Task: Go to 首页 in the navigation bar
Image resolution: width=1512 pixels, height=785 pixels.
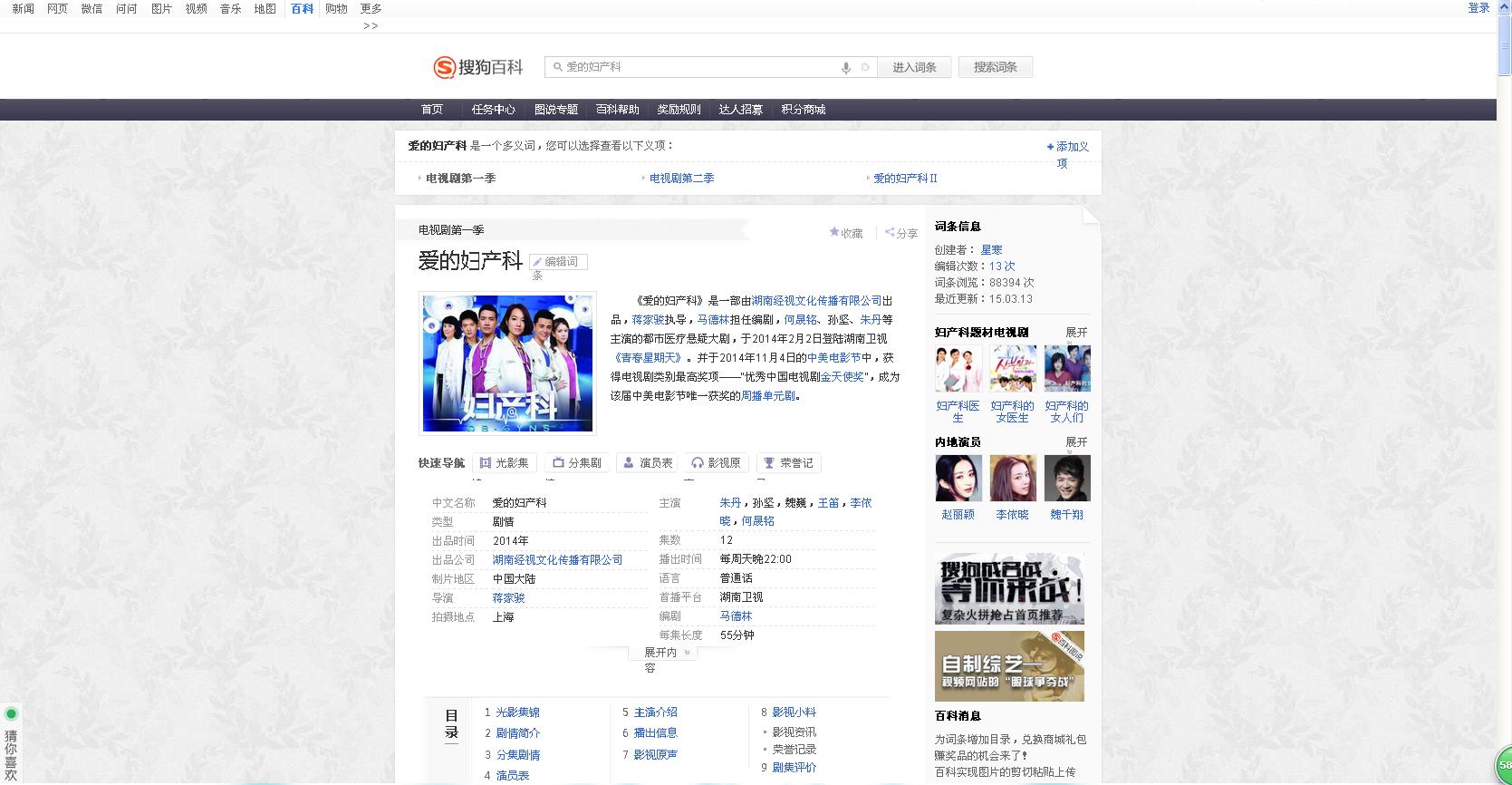Action: [432, 110]
